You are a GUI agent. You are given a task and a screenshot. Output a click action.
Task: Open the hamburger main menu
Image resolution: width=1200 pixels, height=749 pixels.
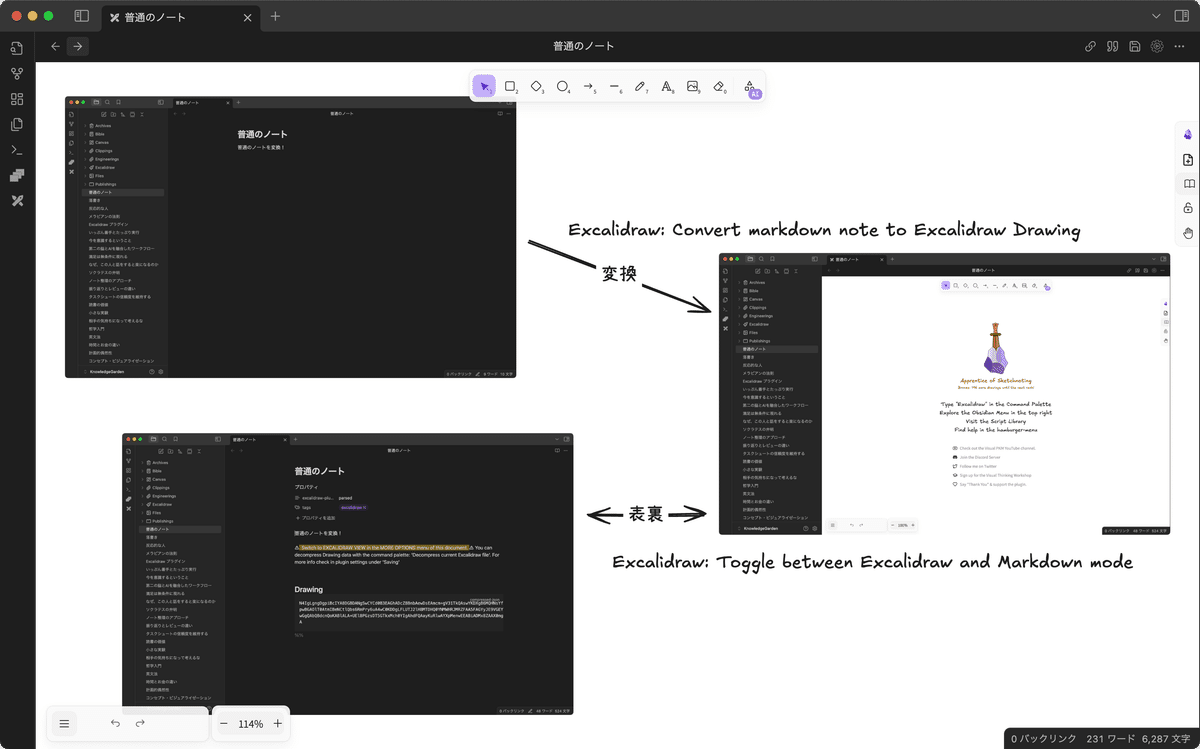64,723
